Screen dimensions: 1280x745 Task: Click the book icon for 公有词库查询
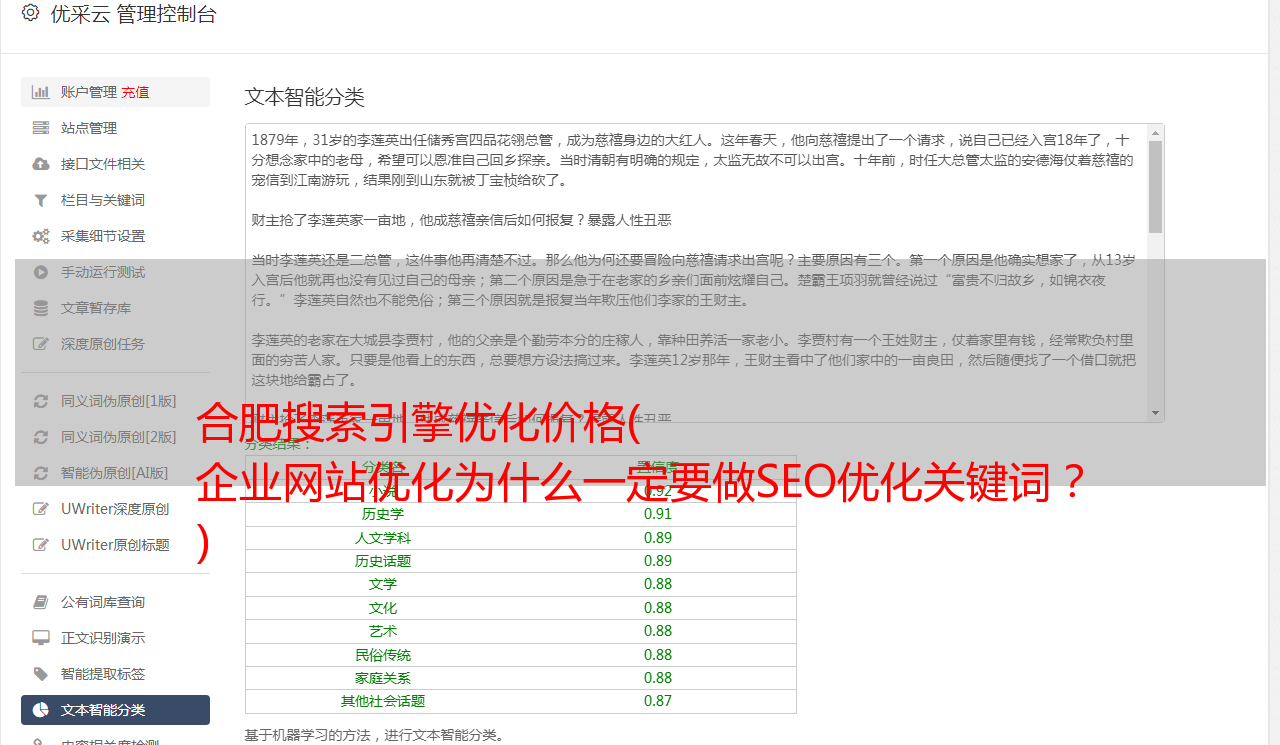pos(41,602)
